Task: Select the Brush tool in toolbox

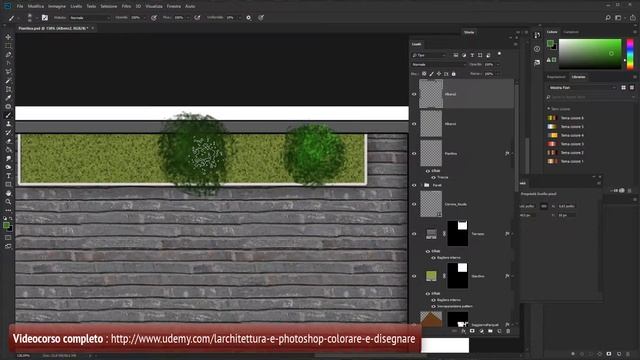Action: coord(8,115)
